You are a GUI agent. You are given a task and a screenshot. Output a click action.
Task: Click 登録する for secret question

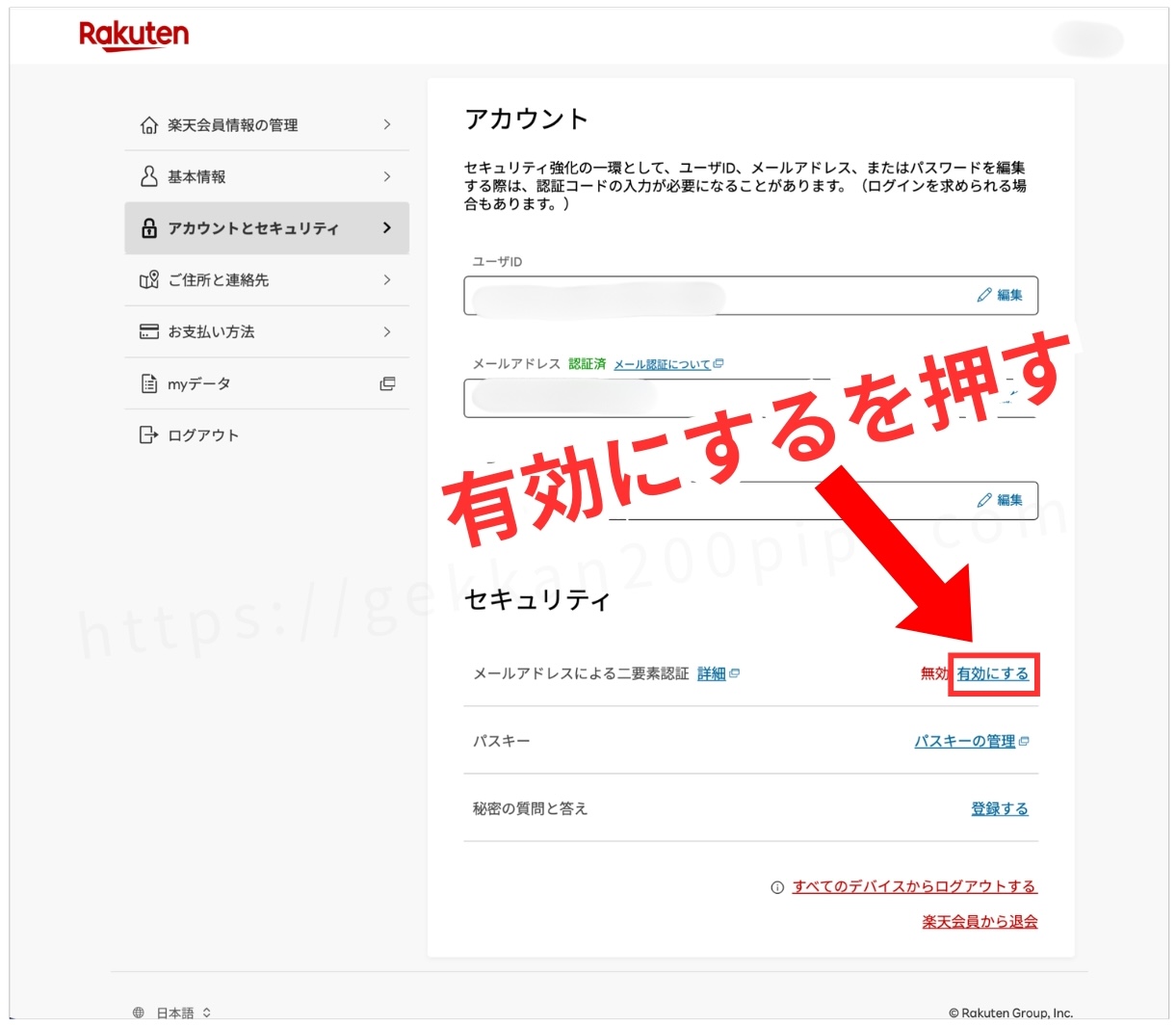(999, 808)
